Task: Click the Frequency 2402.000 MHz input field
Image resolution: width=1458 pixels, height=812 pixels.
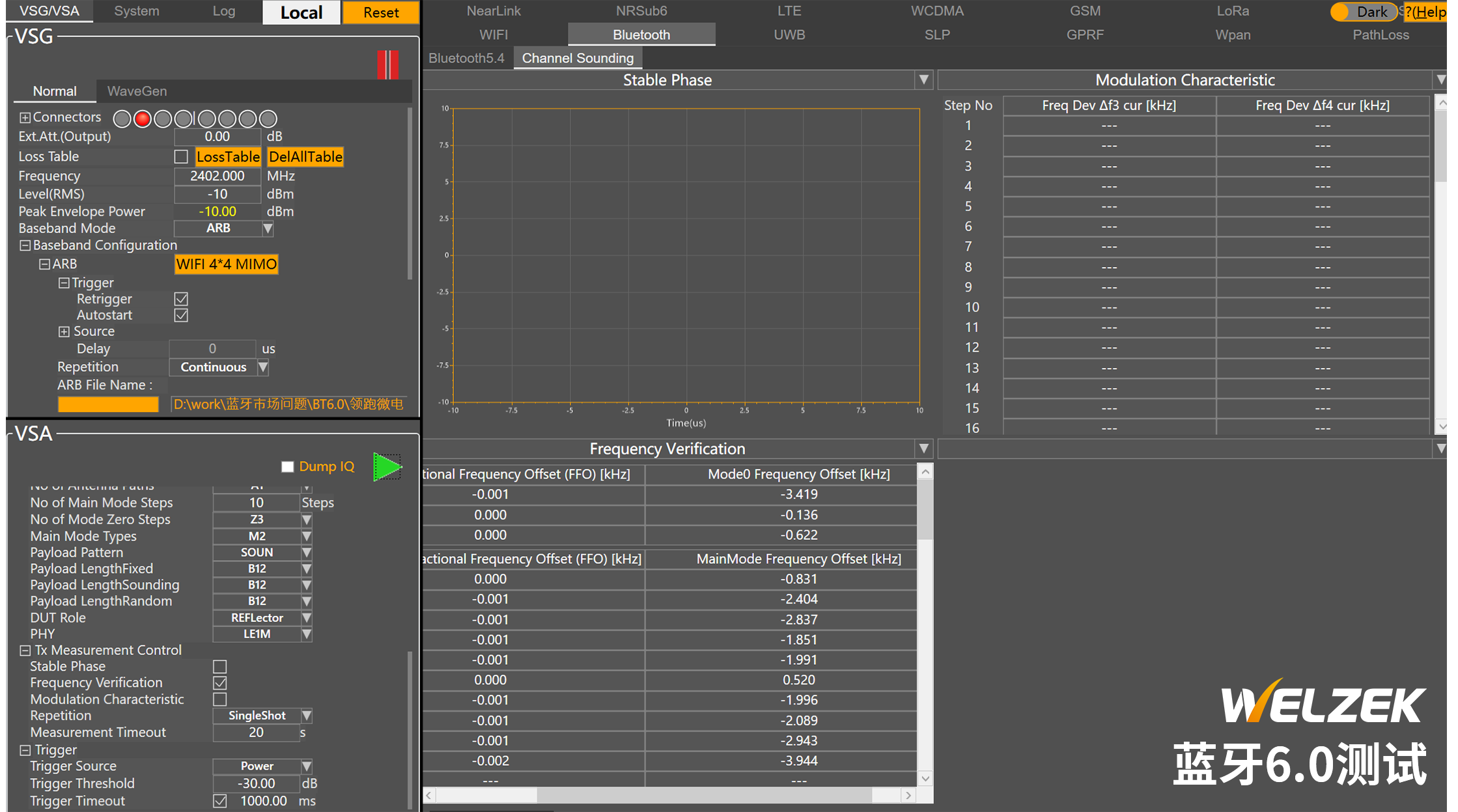Action: pos(217,176)
